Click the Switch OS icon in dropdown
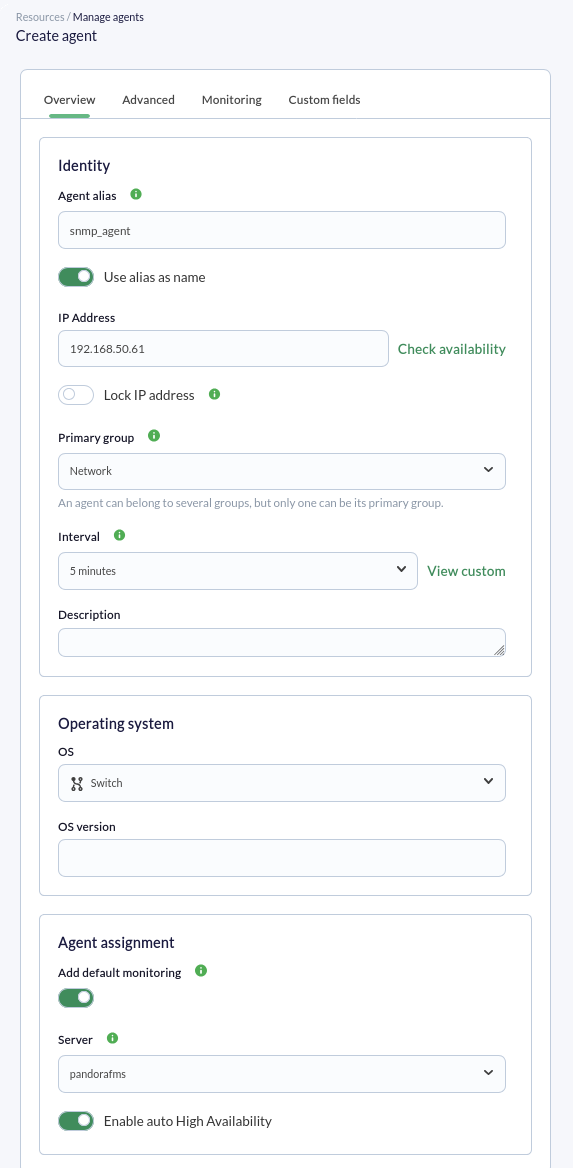 pyautogui.click(x=76, y=783)
